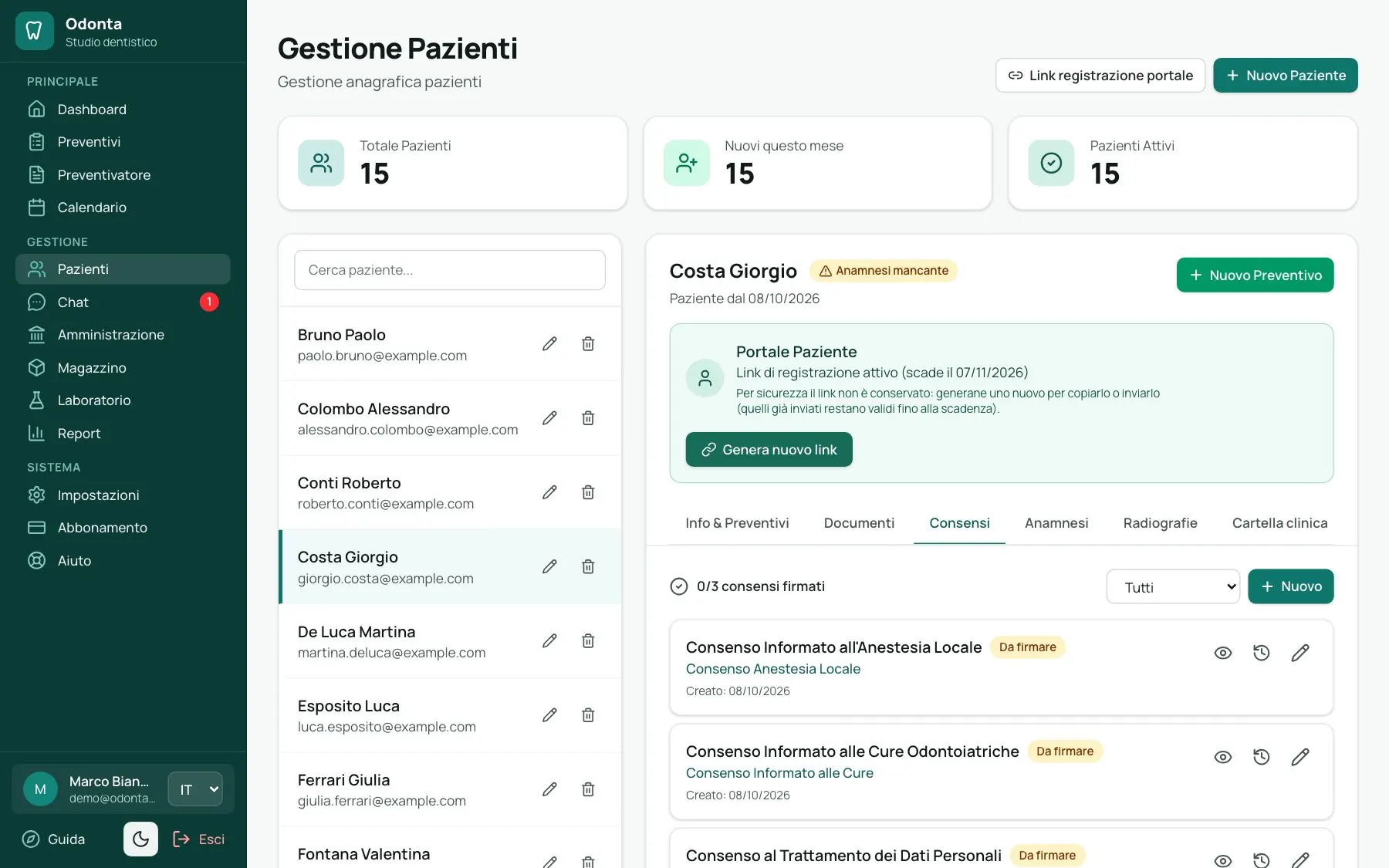Open the Cartella clinica tab
1389x868 pixels.
[1279, 523]
